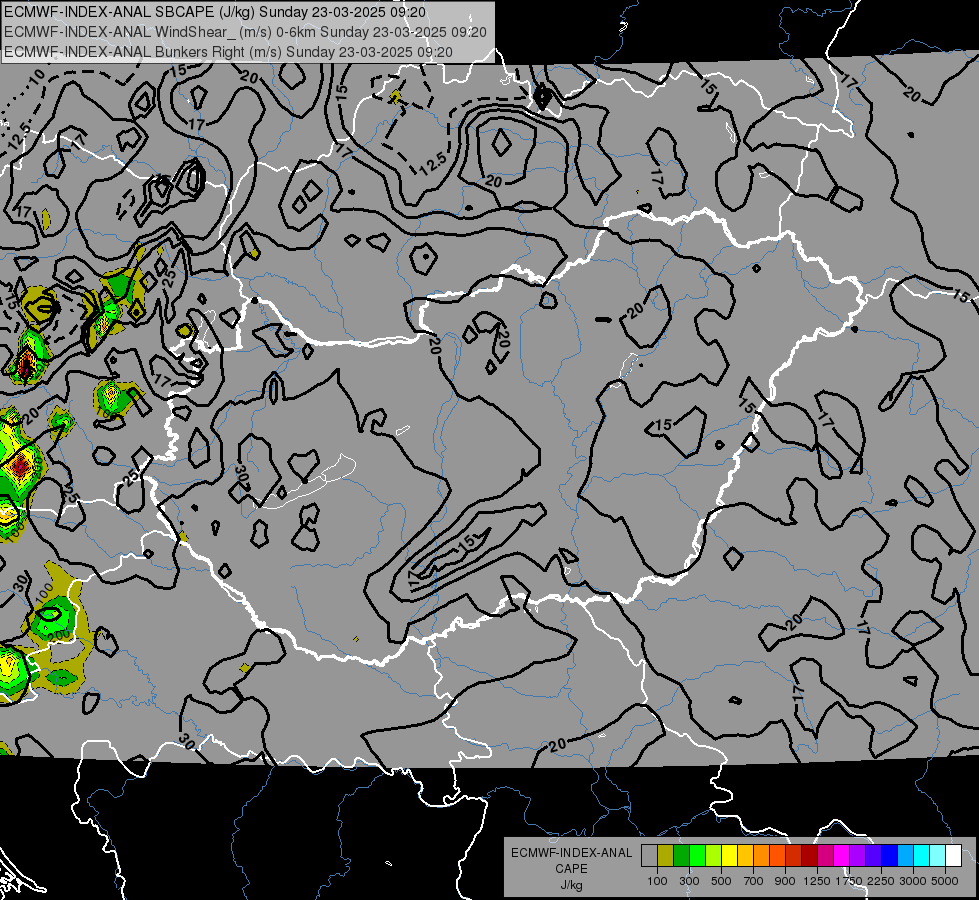Screen dimensions: 979x900
Task: Click the SBCAPE (J/kg) header line
Action: point(215,12)
